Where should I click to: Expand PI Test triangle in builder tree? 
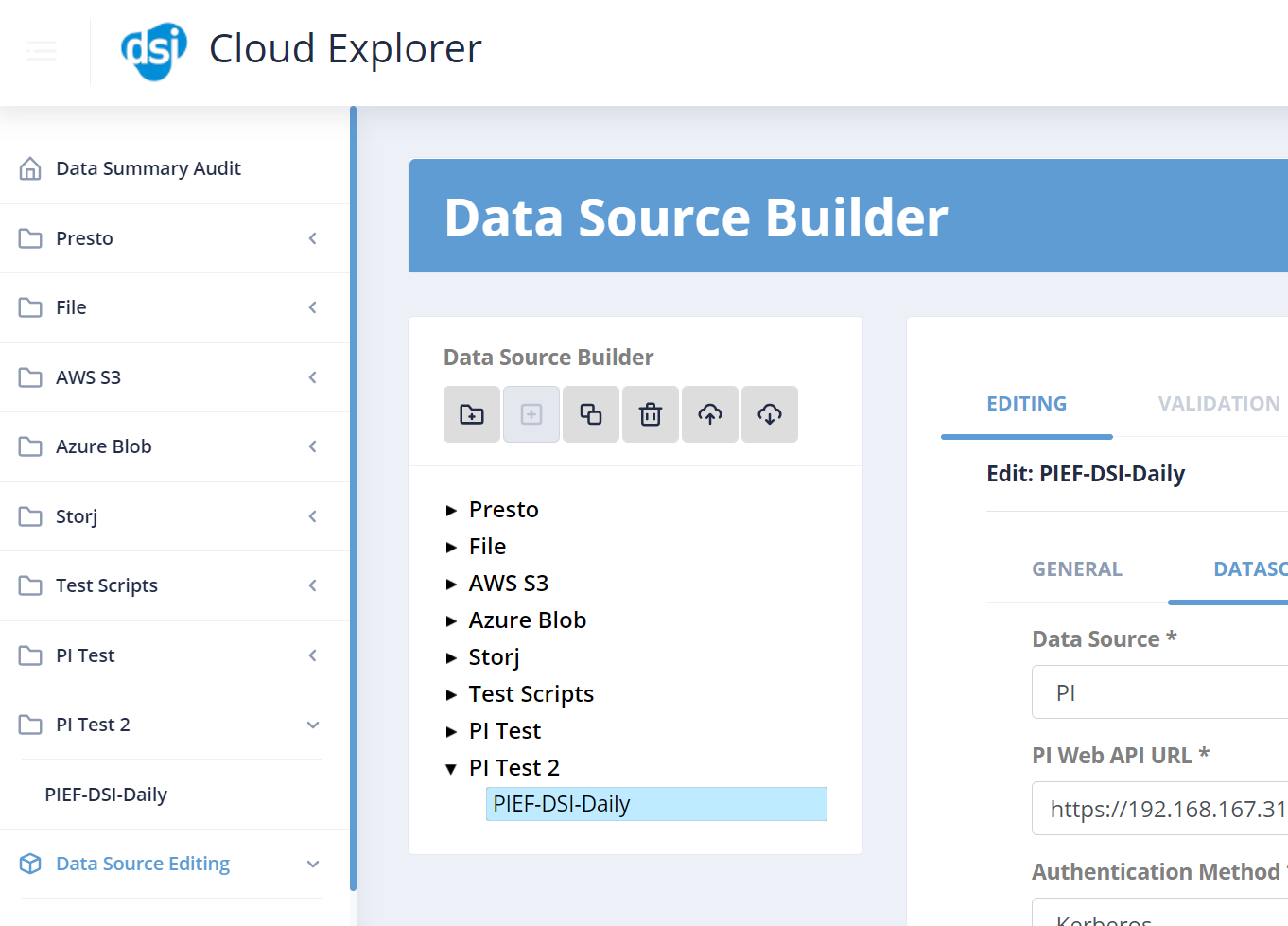[451, 732]
